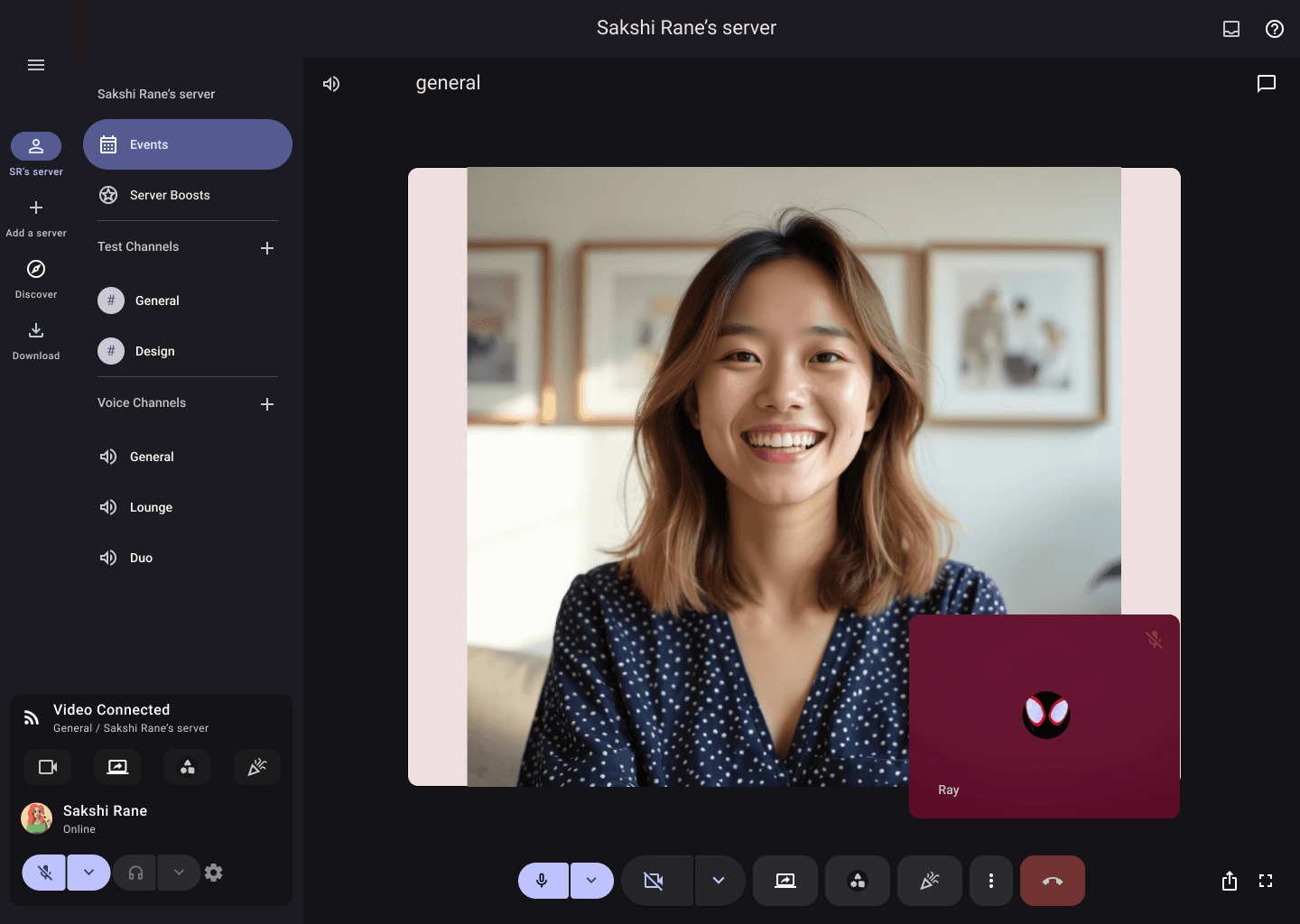1300x924 pixels.
Task: Click the Sakshi Rane's server header
Action: pyautogui.click(x=156, y=94)
